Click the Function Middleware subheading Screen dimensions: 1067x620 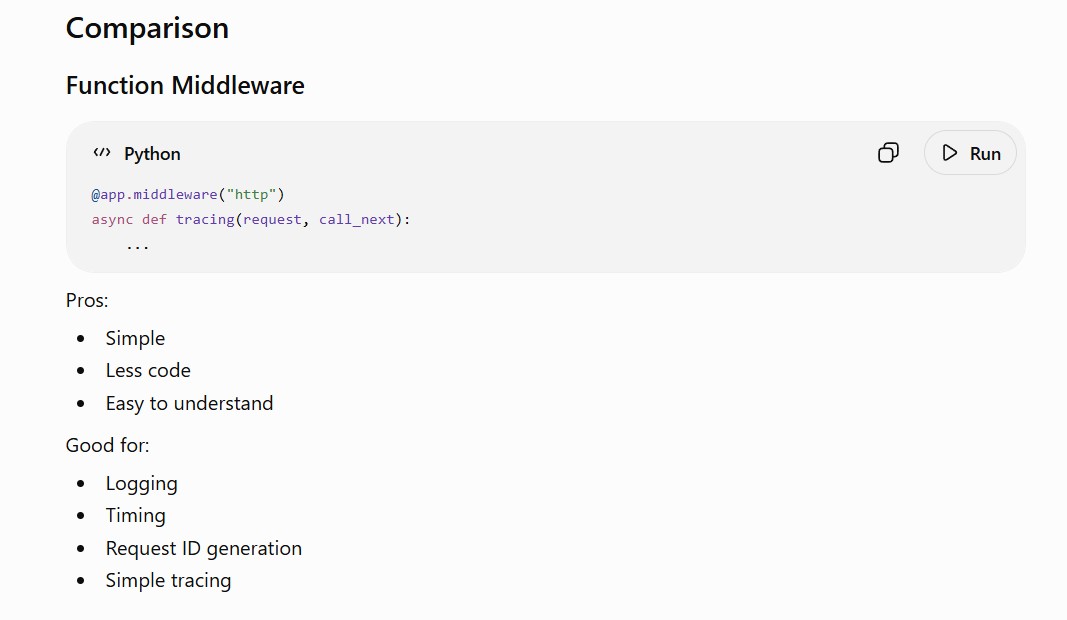[185, 86]
